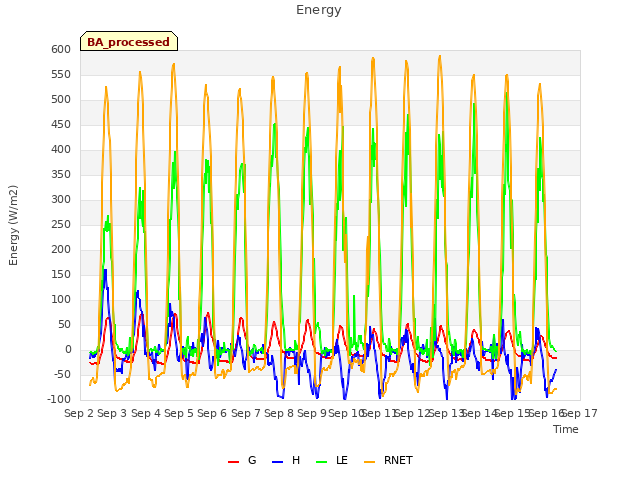Image resolution: width=640 pixels, height=480 pixels.
Task: Click the blue H legend swatch
Action: [277, 462]
